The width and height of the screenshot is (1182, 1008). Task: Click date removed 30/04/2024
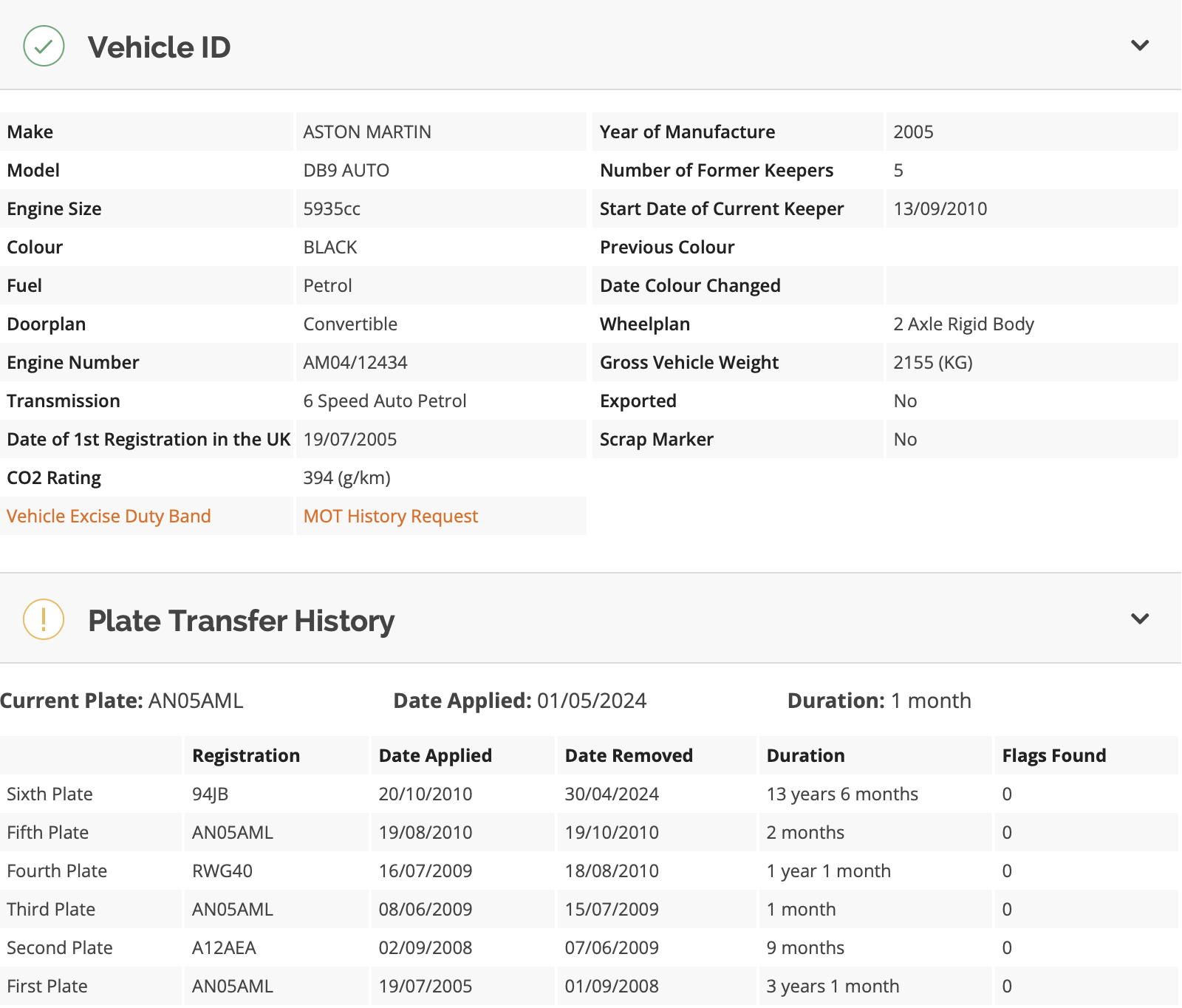click(x=612, y=794)
